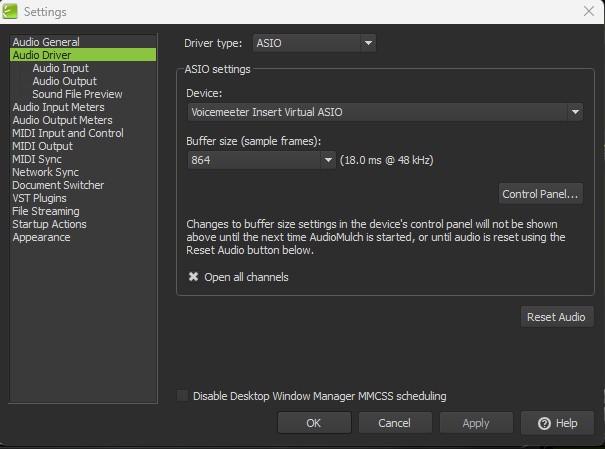Close the Settings window
605x449 pixels.
tap(589, 11)
